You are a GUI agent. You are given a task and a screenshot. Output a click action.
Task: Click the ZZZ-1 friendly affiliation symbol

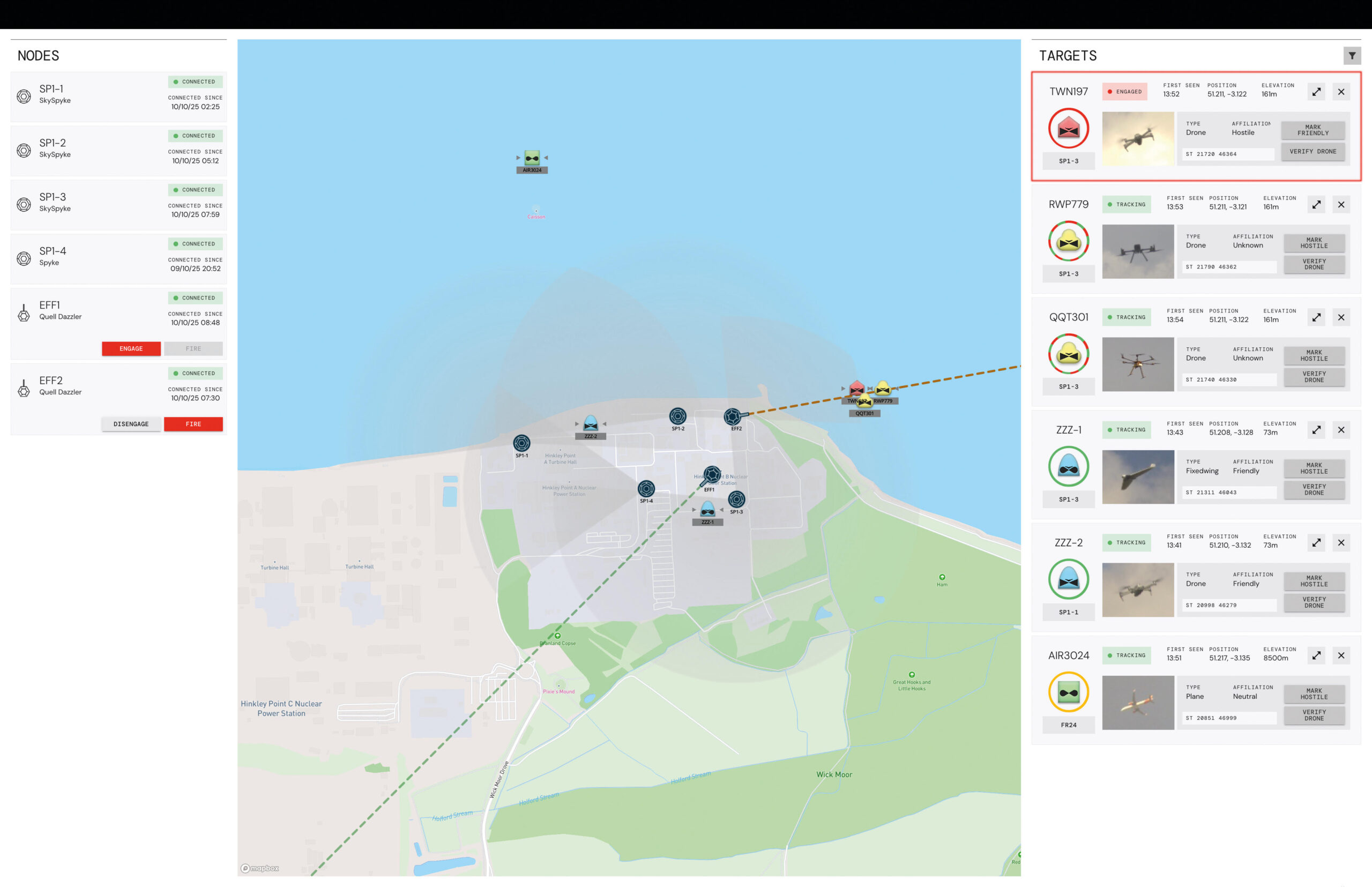click(x=1068, y=466)
